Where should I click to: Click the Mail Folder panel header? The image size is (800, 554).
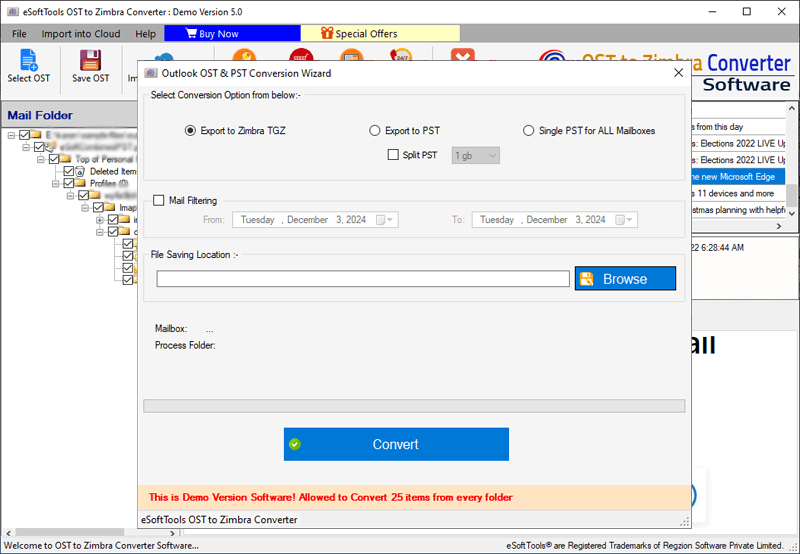[x=69, y=115]
